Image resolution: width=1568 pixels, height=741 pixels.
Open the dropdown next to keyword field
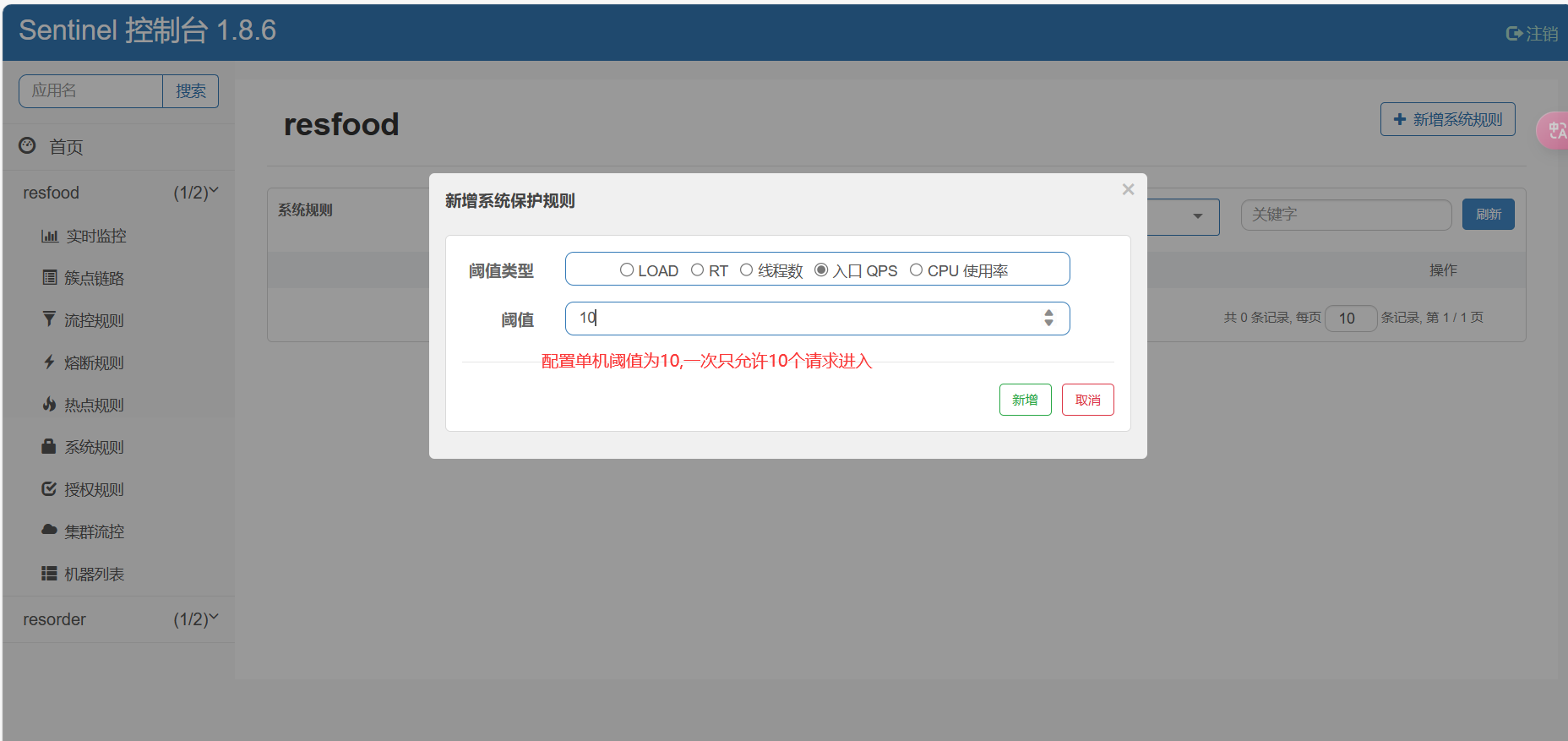coord(1196,216)
